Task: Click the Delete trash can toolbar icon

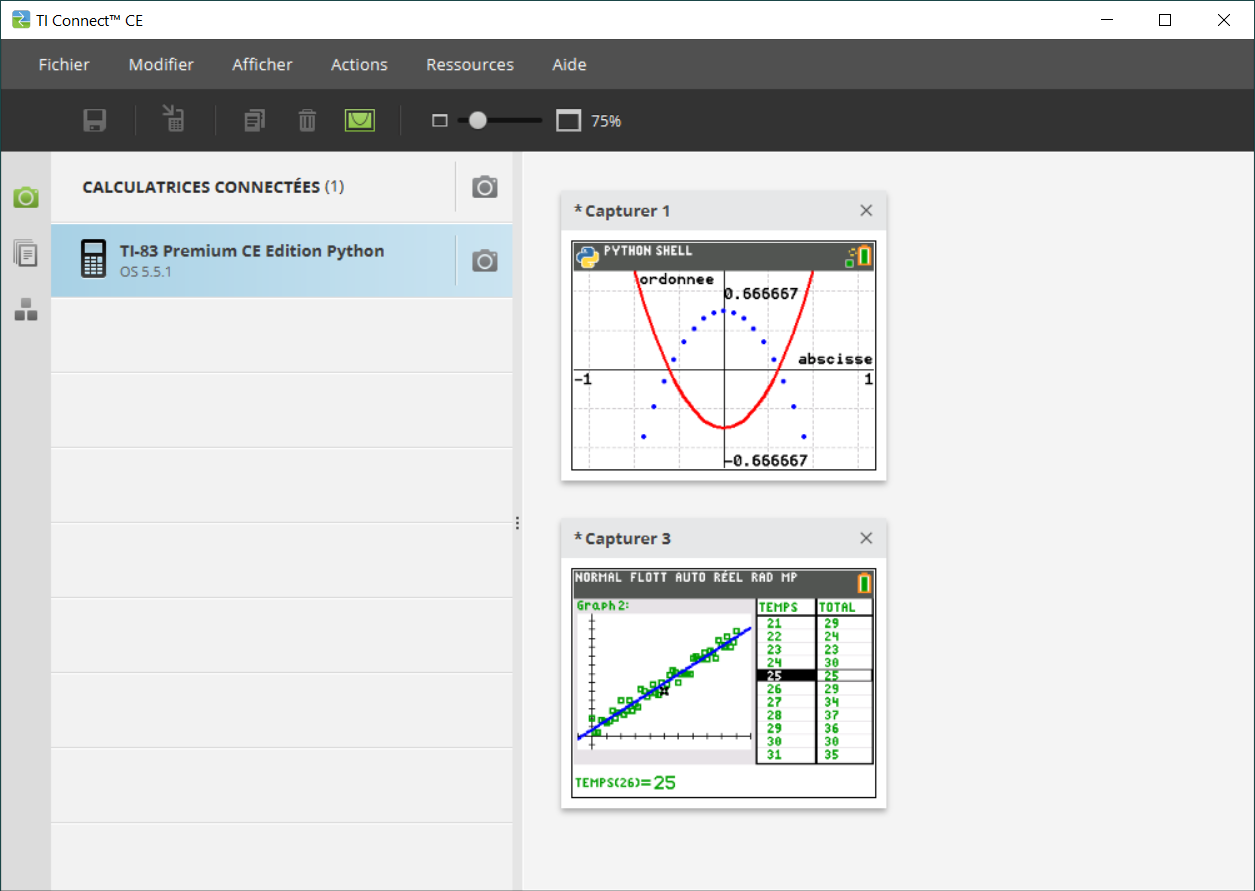Action: click(307, 121)
